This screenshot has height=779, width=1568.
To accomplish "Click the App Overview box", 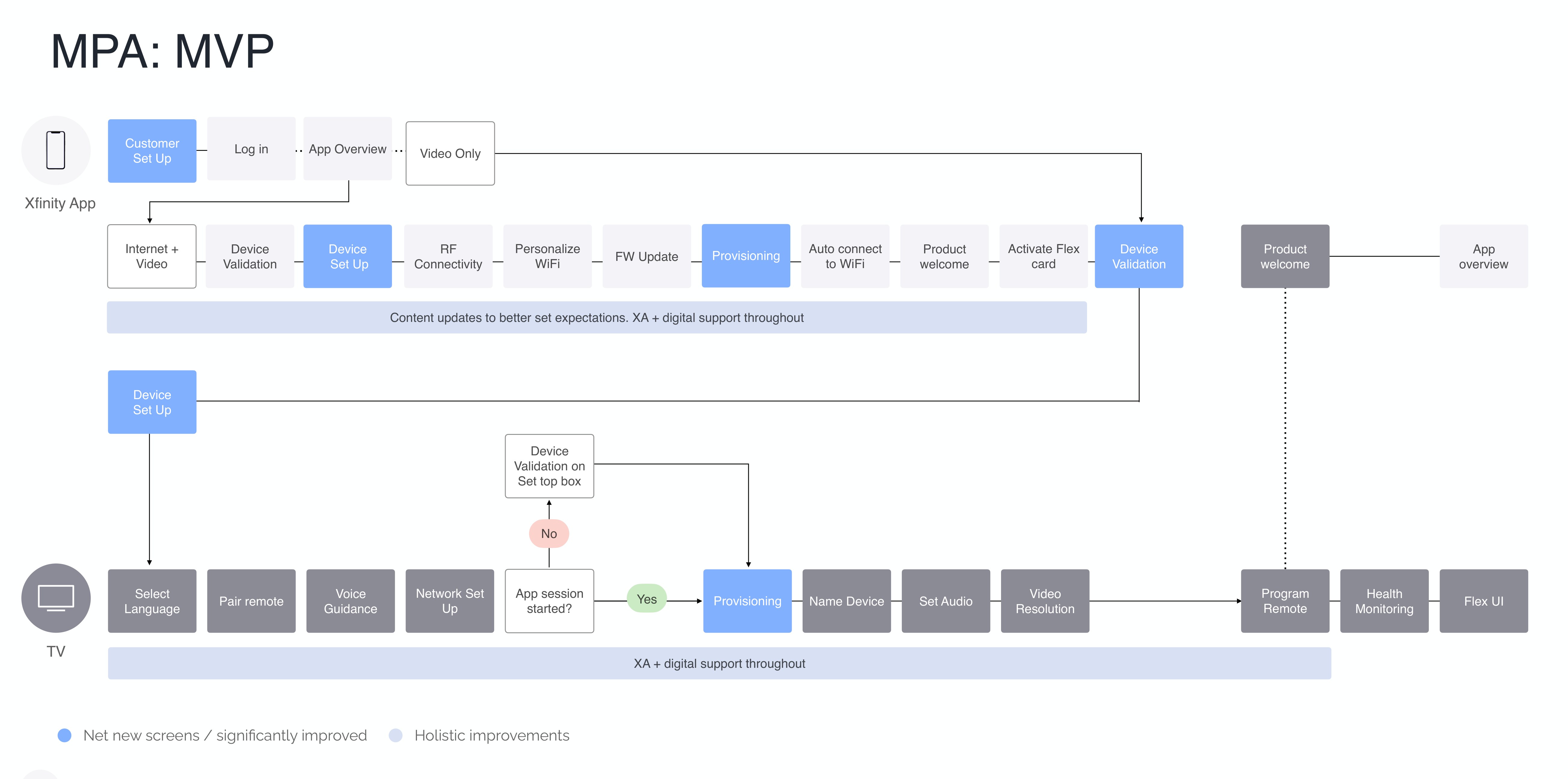I will click(348, 148).
